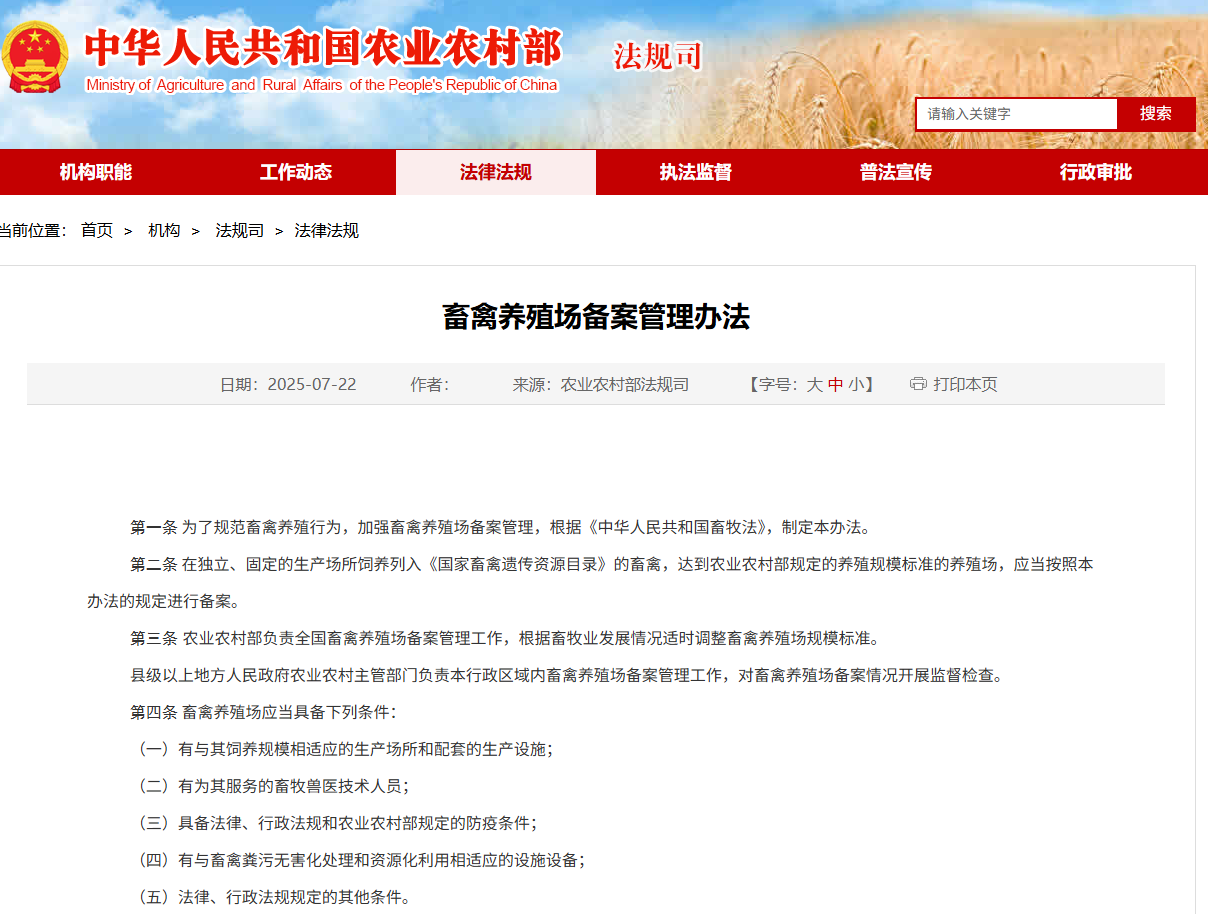Open the 机构职能 navigation tab

click(x=96, y=172)
